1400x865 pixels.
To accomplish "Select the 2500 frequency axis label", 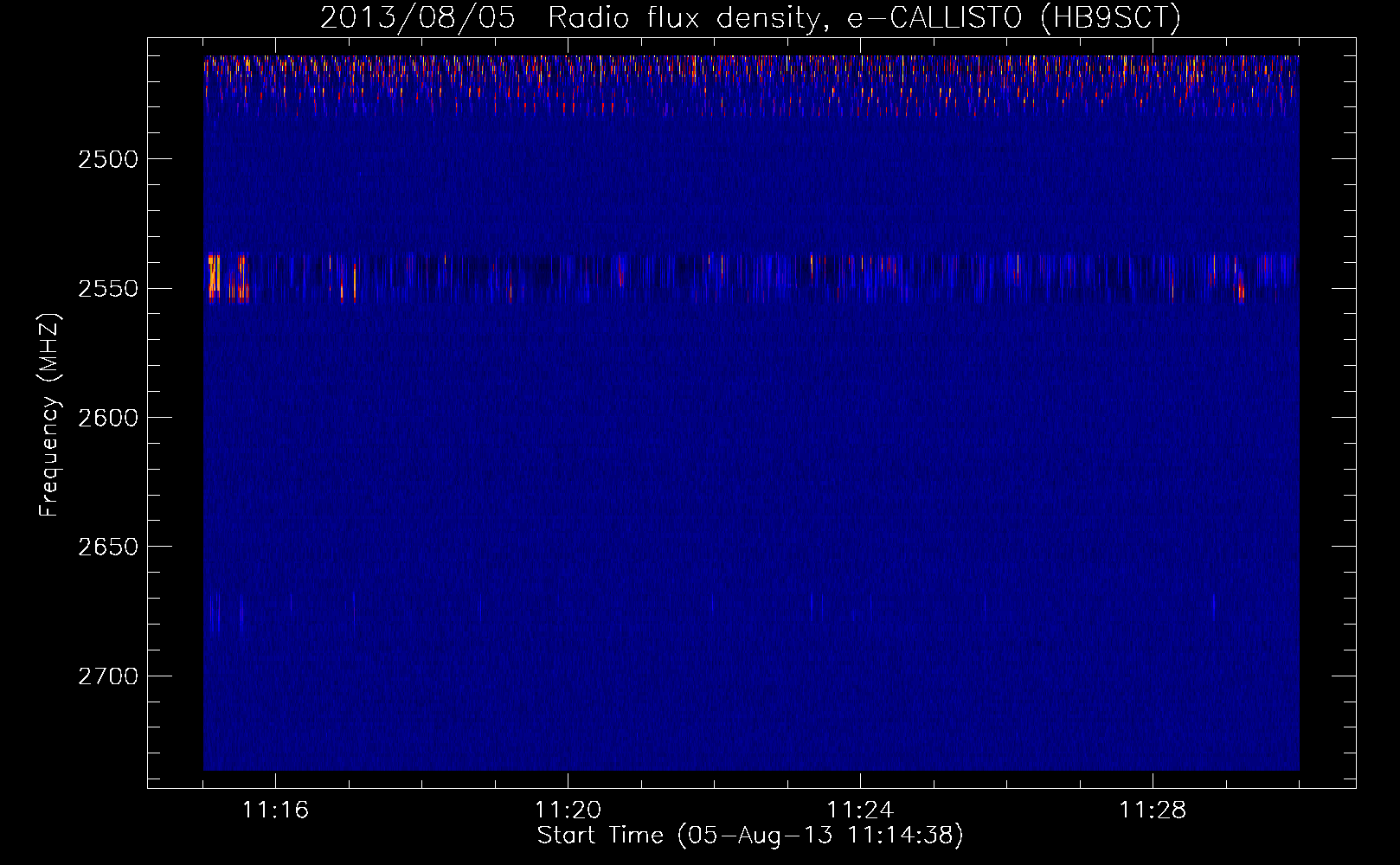I will coord(108,159).
